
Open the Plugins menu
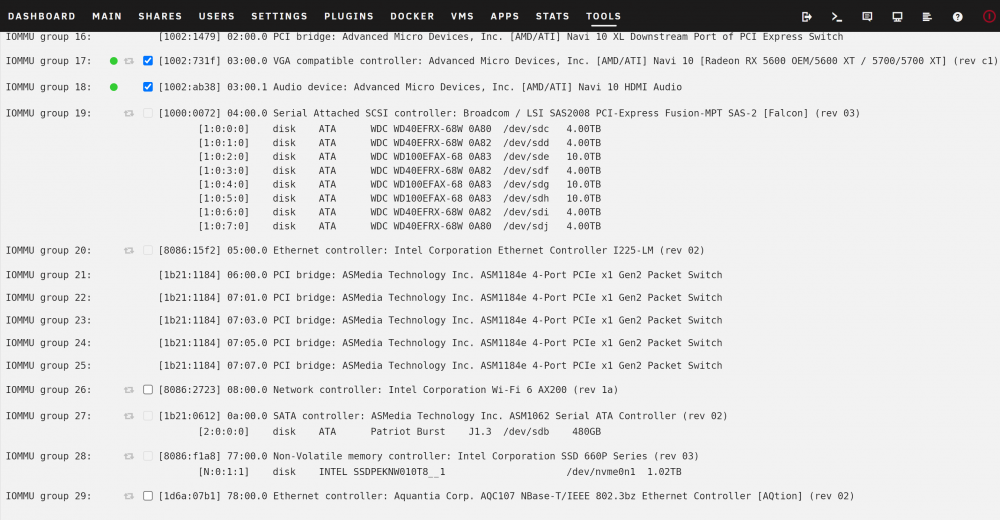pyautogui.click(x=349, y=17)
